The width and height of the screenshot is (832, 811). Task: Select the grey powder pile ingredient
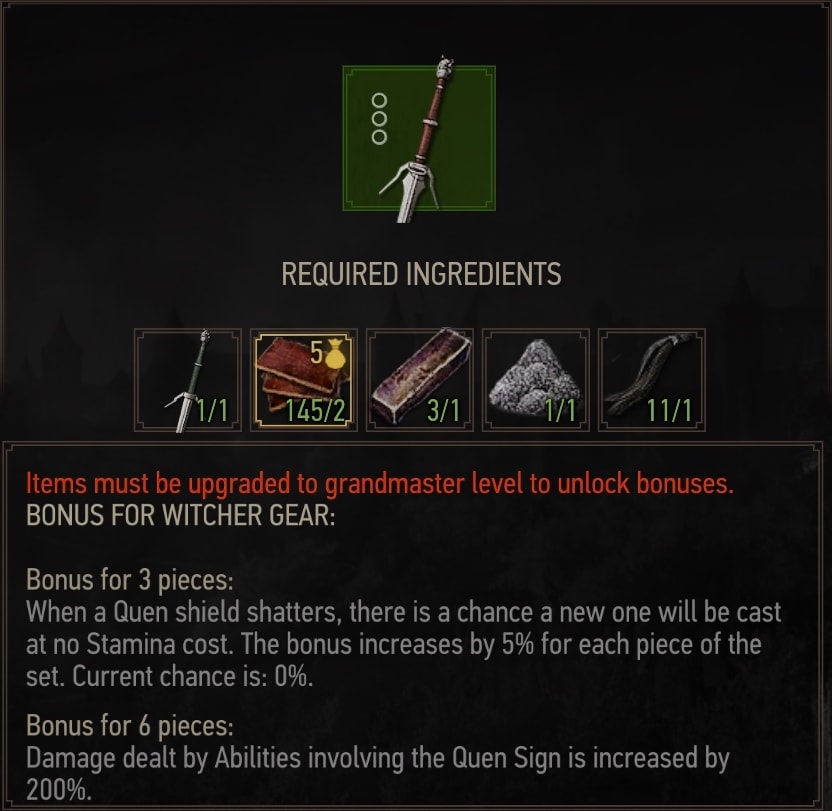coord(535,379)
